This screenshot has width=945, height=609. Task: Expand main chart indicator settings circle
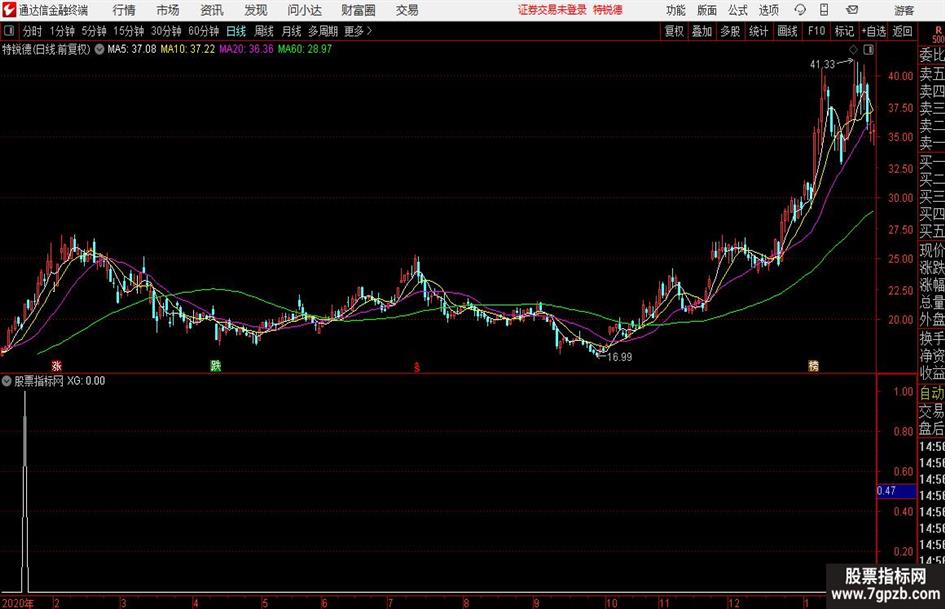click(x=99, y=49)
